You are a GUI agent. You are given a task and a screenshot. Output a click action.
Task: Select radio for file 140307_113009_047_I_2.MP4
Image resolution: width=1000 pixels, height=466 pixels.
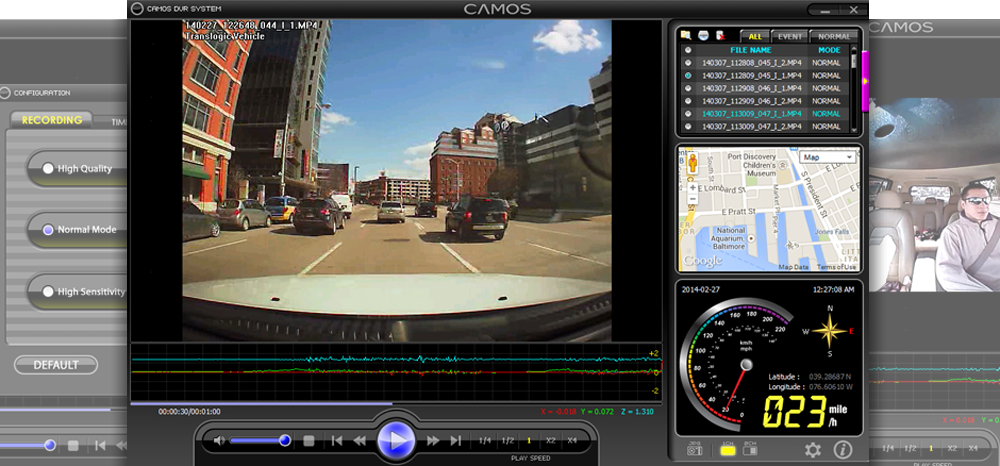pyautogui.click(x=688, y=126)
